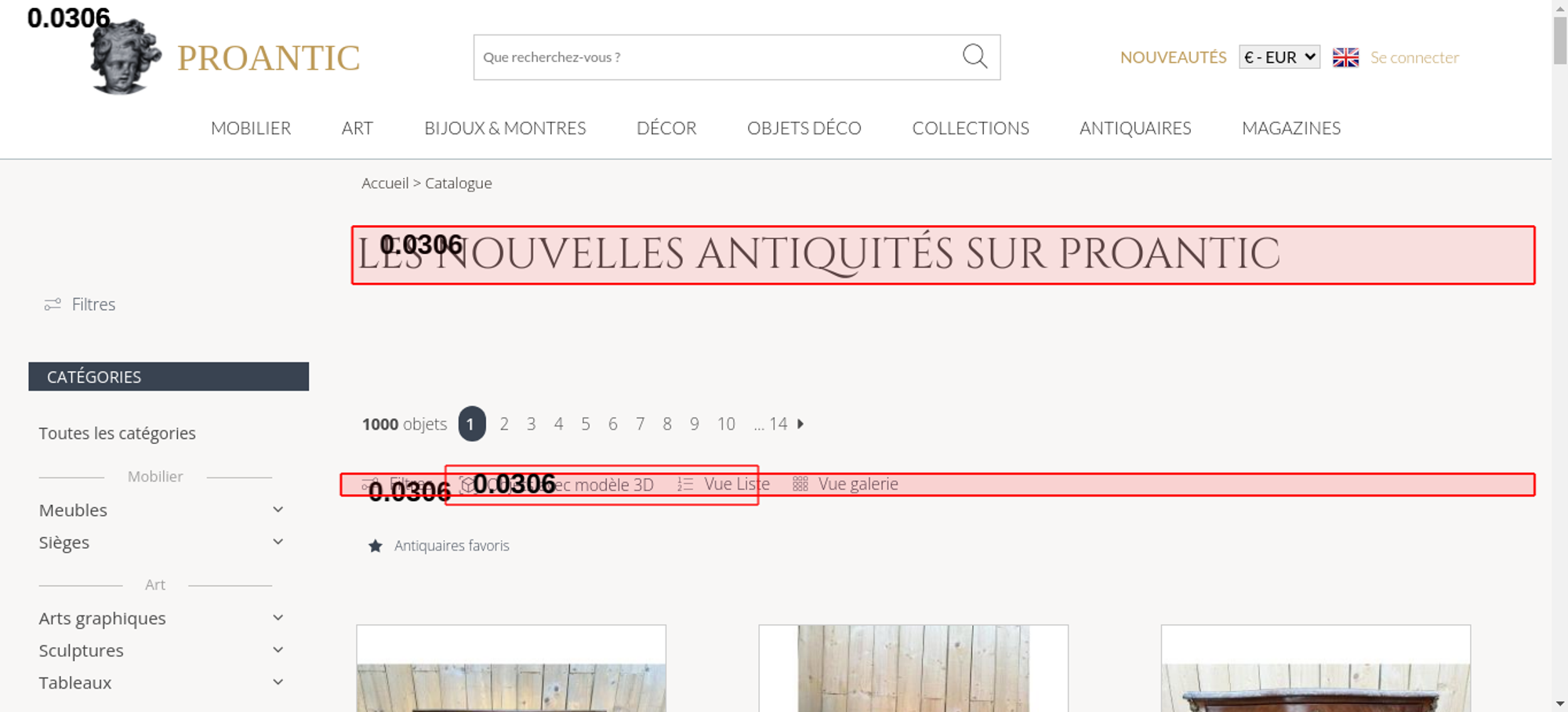The height and width of the screenshot is (712, 1568).
Task: Go to results page 5
Action: (586, 424)
